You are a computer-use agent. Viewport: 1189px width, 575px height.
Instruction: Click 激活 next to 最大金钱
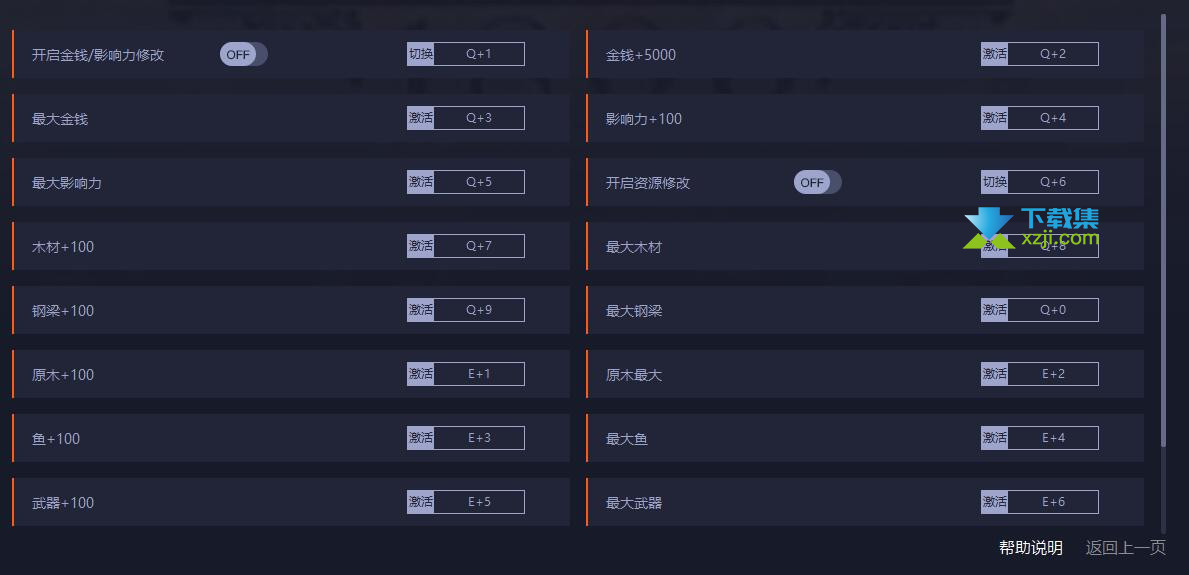[421, 118]
